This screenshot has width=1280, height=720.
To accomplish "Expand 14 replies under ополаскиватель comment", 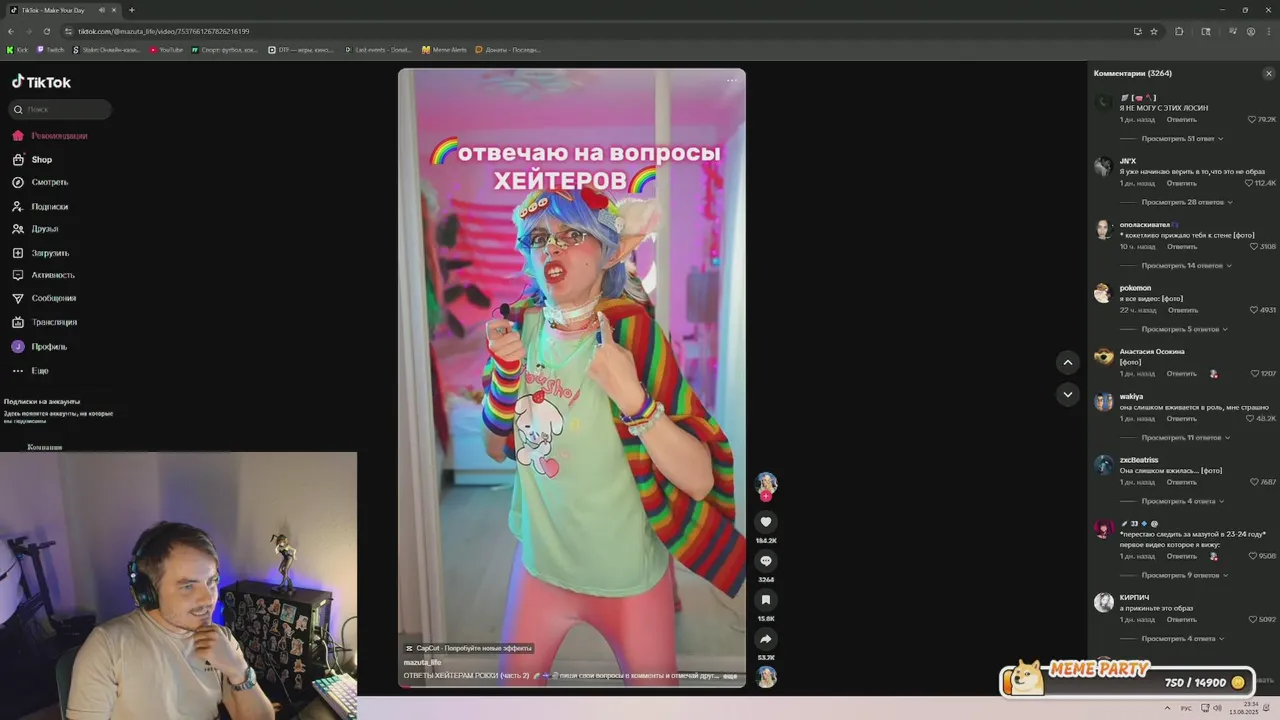I will click(1186, 266).
